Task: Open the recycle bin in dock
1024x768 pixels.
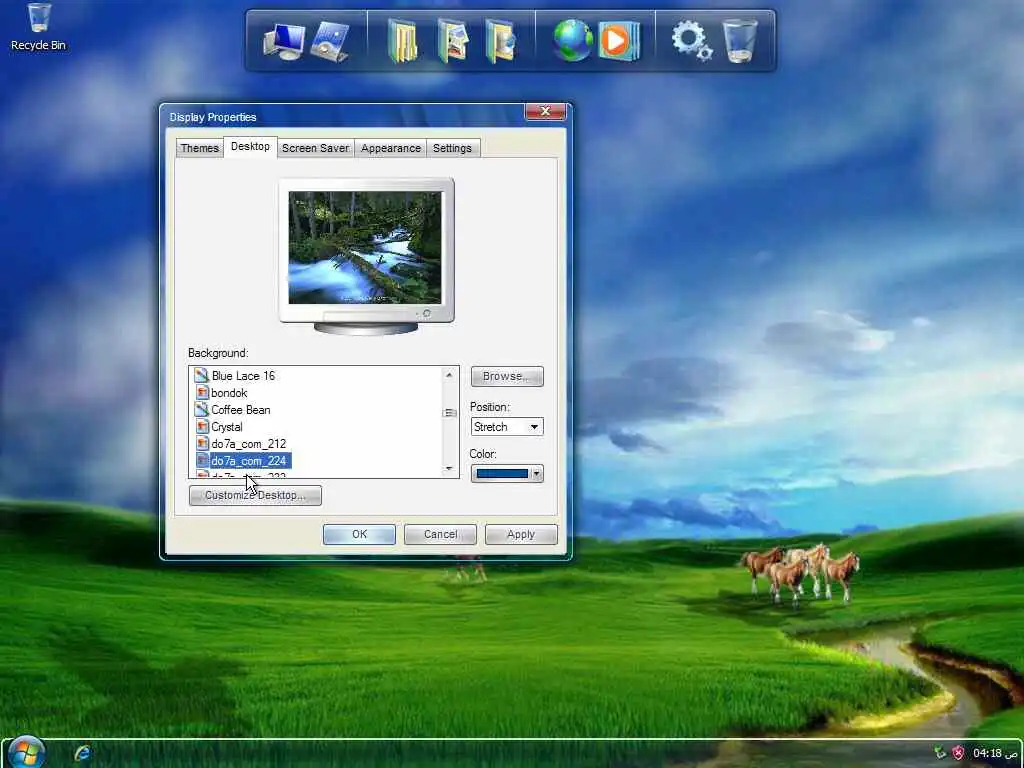Action: 741,40
